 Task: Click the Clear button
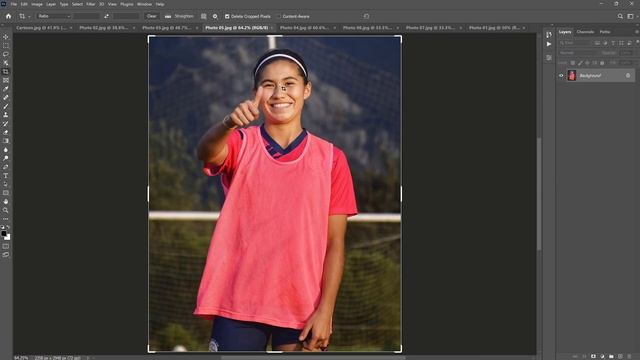tap(151, 16)
